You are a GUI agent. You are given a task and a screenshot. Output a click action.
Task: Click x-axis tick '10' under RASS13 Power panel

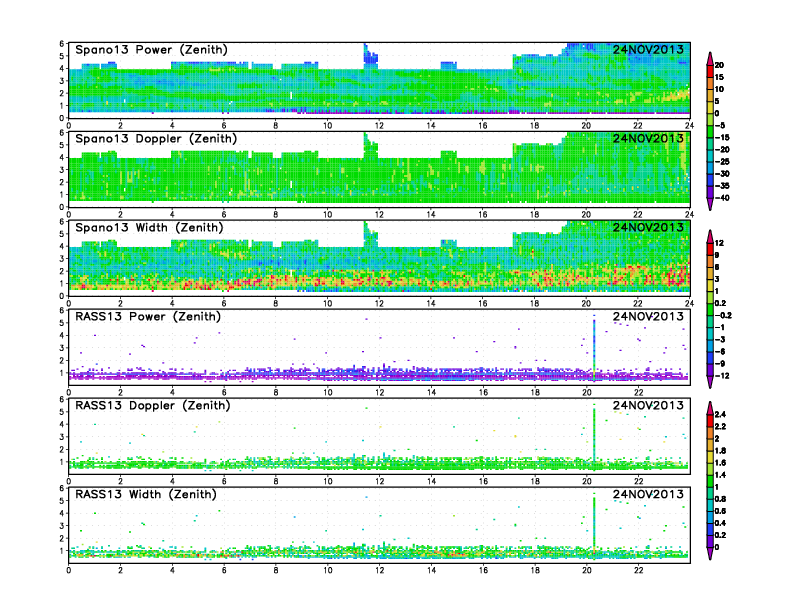(327, 392)
